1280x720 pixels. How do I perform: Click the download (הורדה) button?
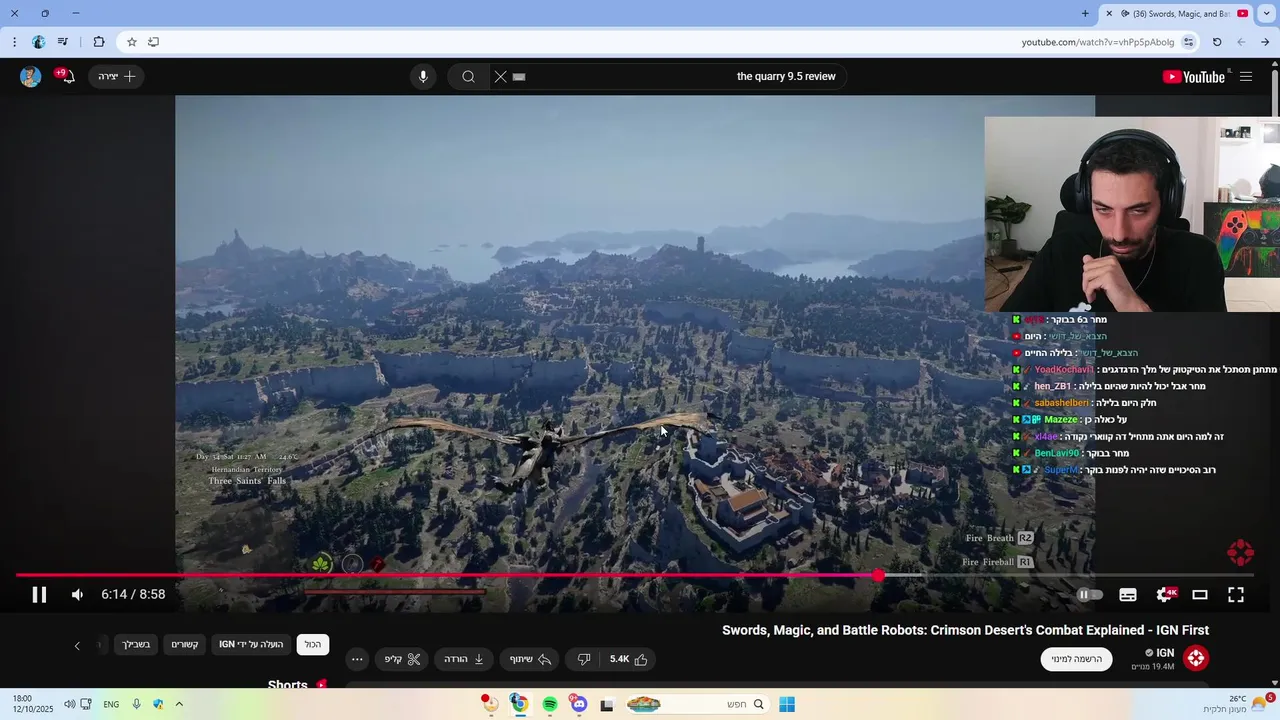(464, 659)
